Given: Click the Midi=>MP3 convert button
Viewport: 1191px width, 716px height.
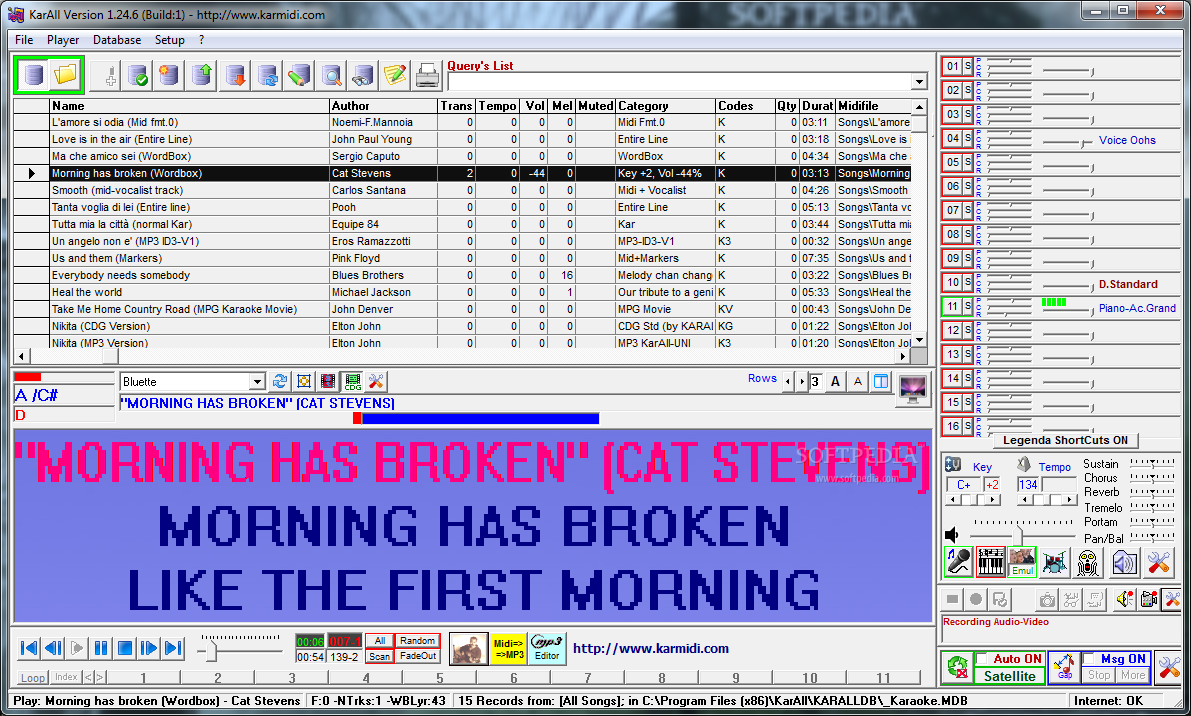Looking at the screenshot, I should [508, 648].
